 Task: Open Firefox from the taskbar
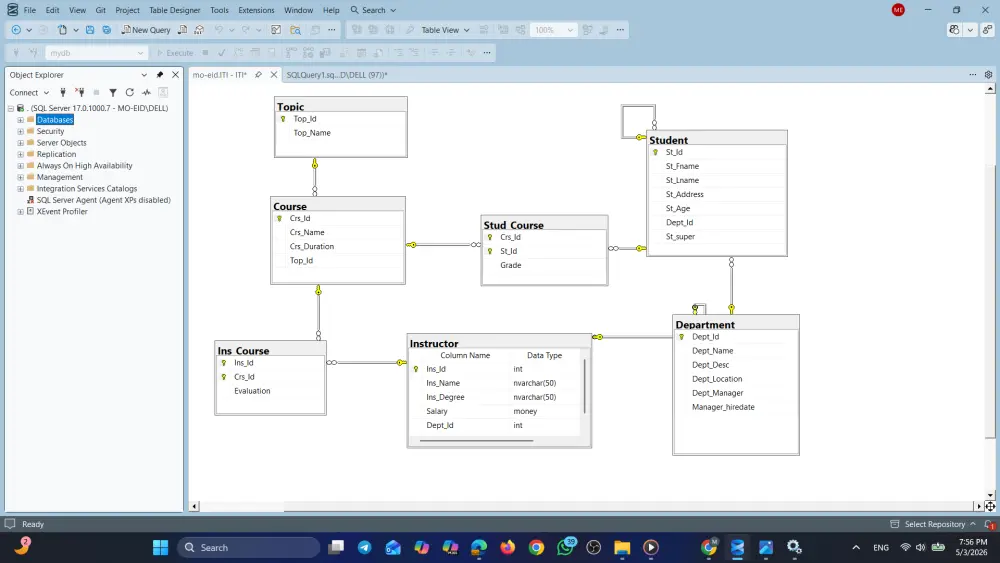(x=508, y=548)
